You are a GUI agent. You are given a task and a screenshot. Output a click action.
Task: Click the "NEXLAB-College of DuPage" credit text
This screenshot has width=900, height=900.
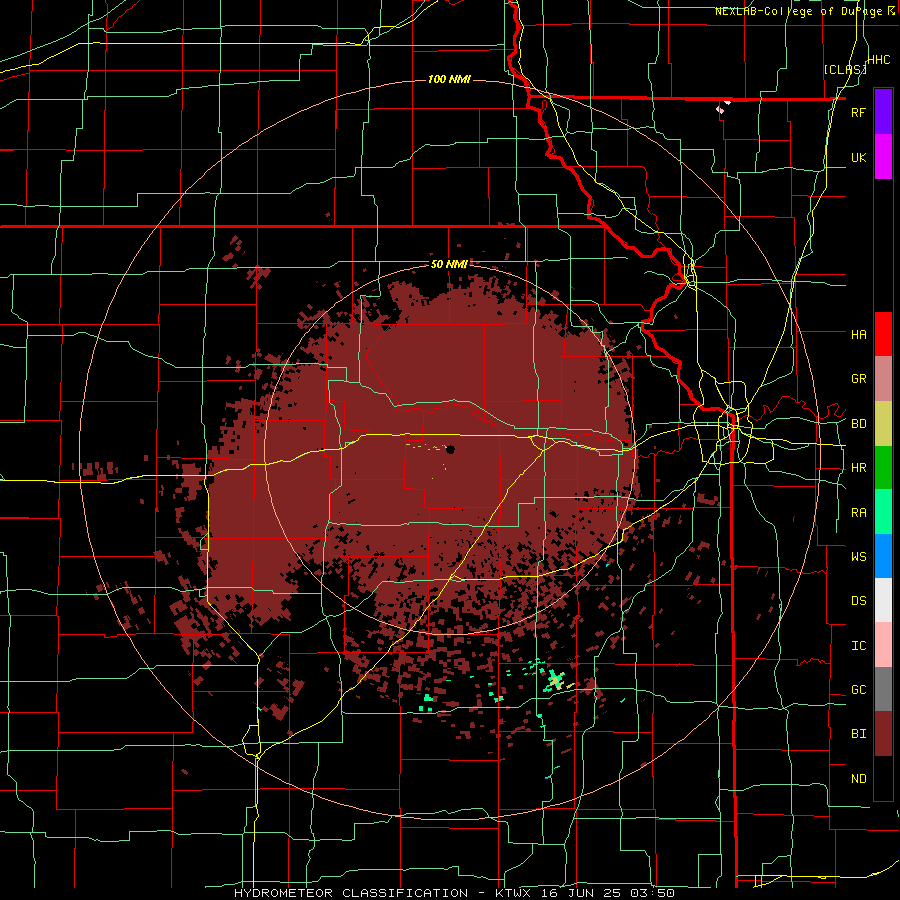click(799, 11)
